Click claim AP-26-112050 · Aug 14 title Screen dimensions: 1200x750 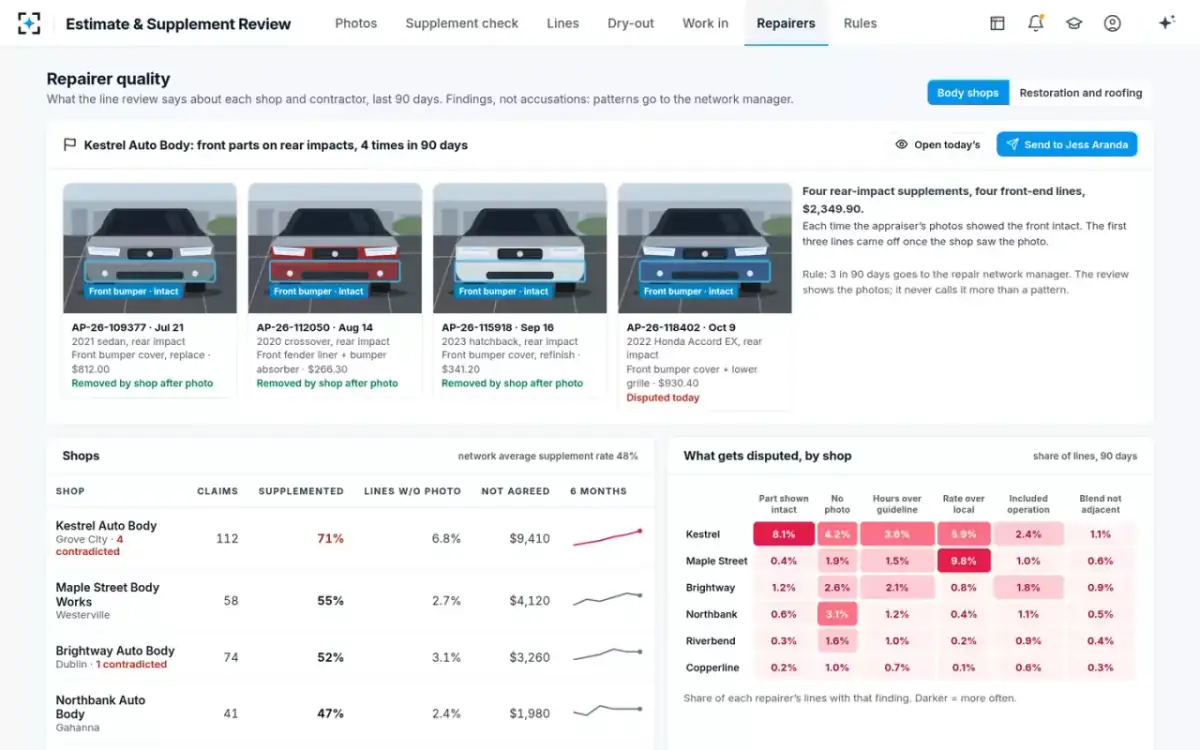(x=315, y=327)
